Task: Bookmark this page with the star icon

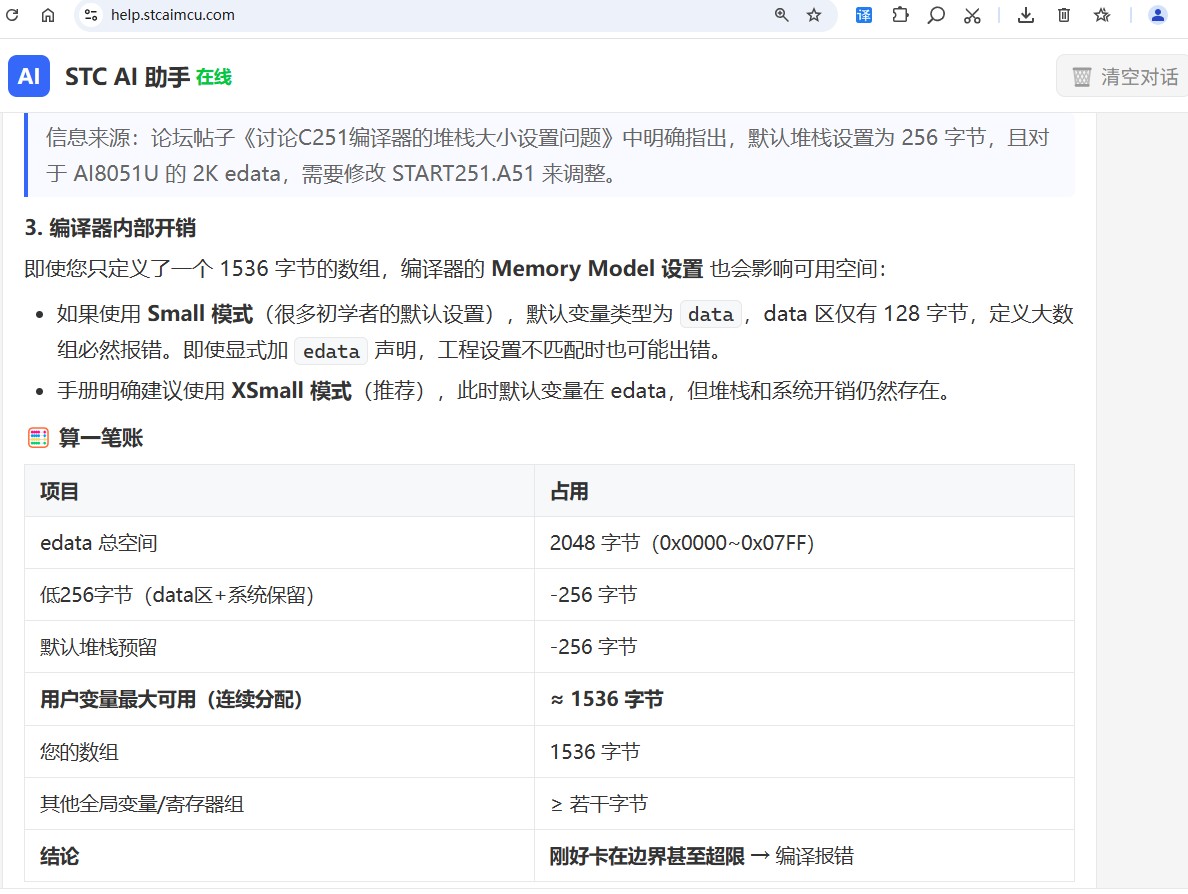Action: [814, 15]
